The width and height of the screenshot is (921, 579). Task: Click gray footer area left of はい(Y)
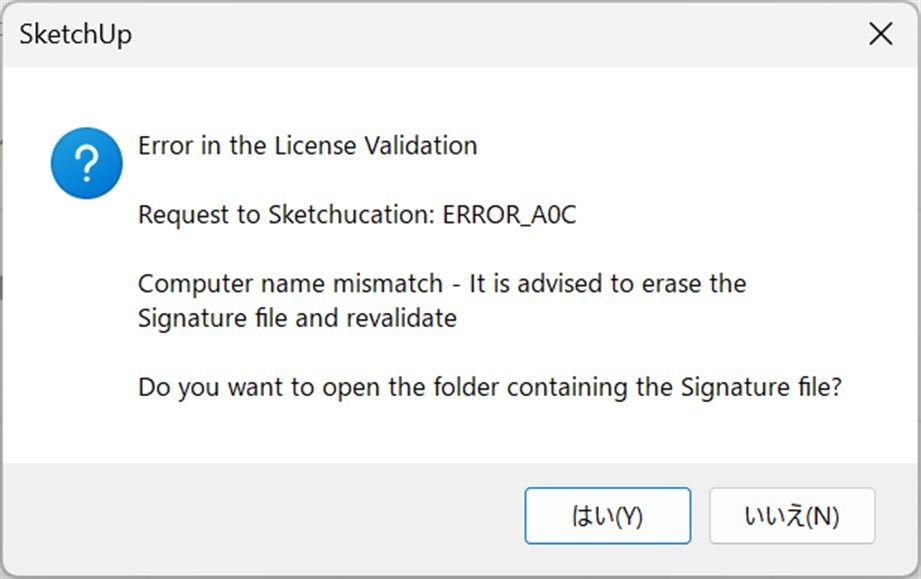264,516
